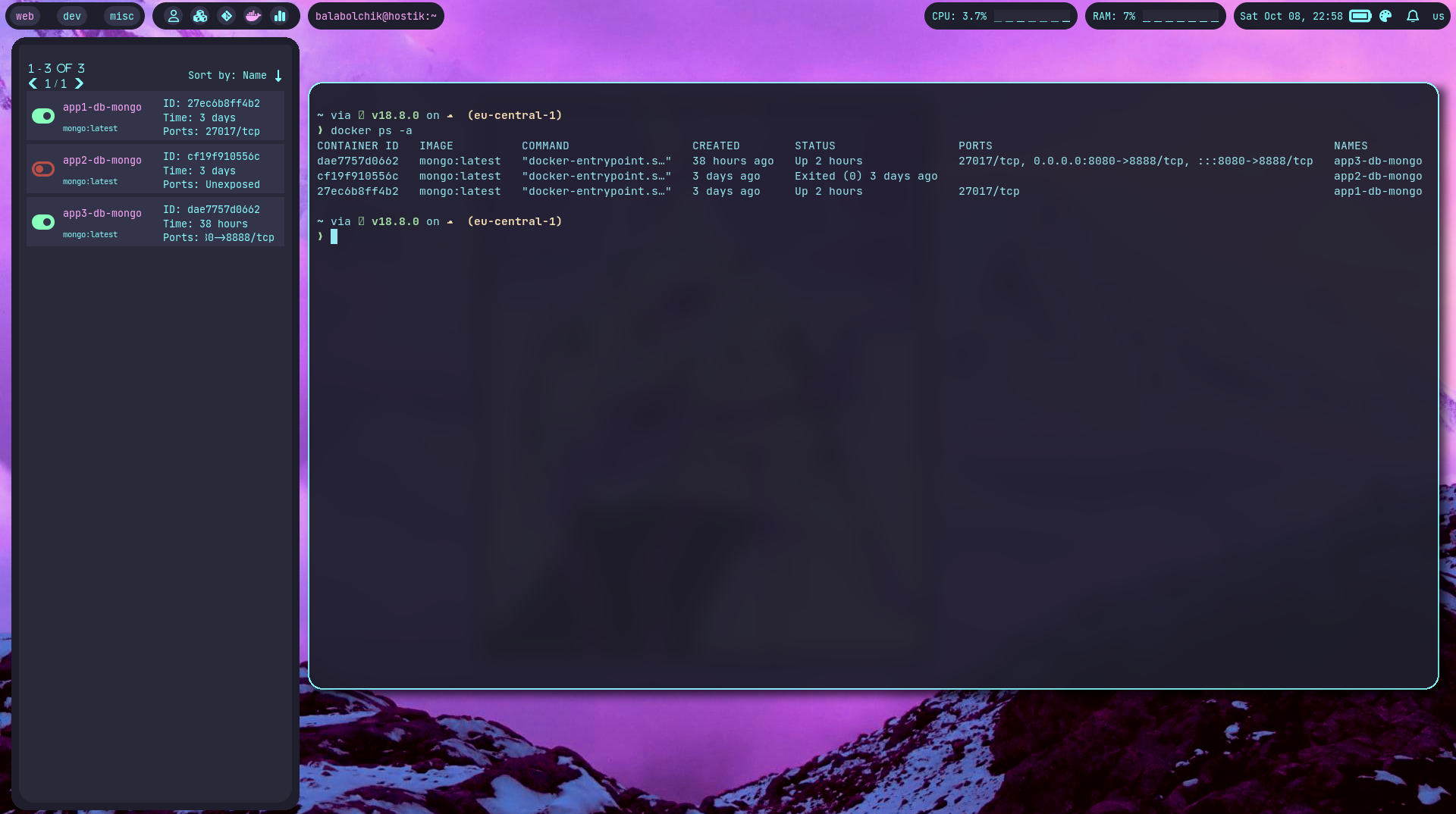Open the color palette theme icon
Screen dimensions: 1456x814
coord(1385,16)
